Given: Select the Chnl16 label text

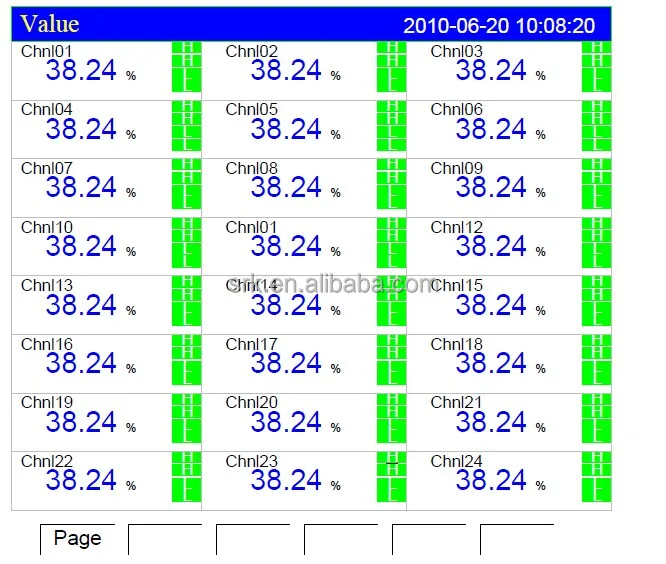Looking at the screenshot, I should pos(47,344).
